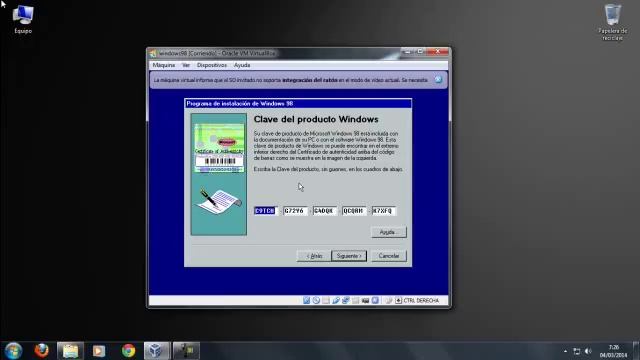Click the certificate of authenticity image
The image size is (640, 360).
point(219,148)
